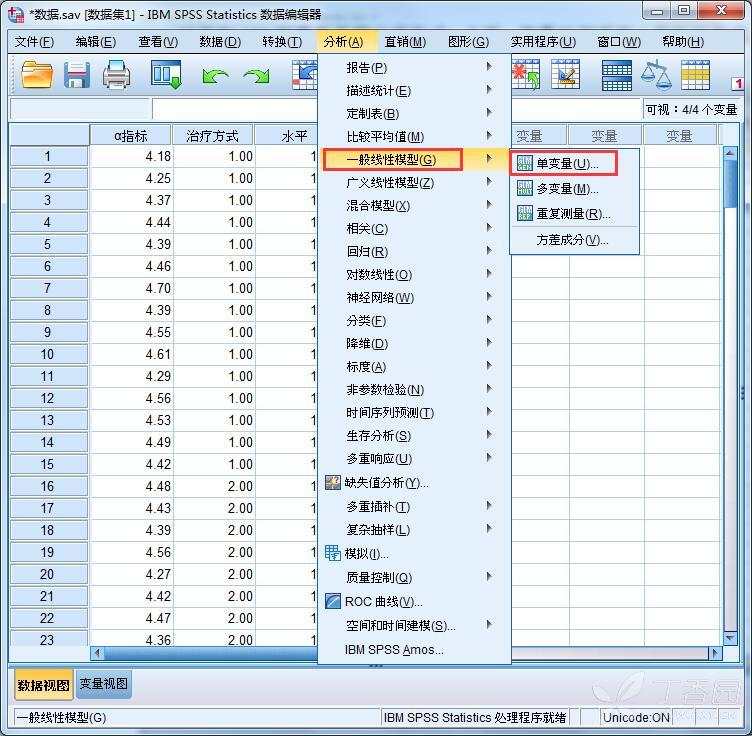Open the 文件(F) menu
The width and height of the screenshot is (752, 736).
point(34,42)
